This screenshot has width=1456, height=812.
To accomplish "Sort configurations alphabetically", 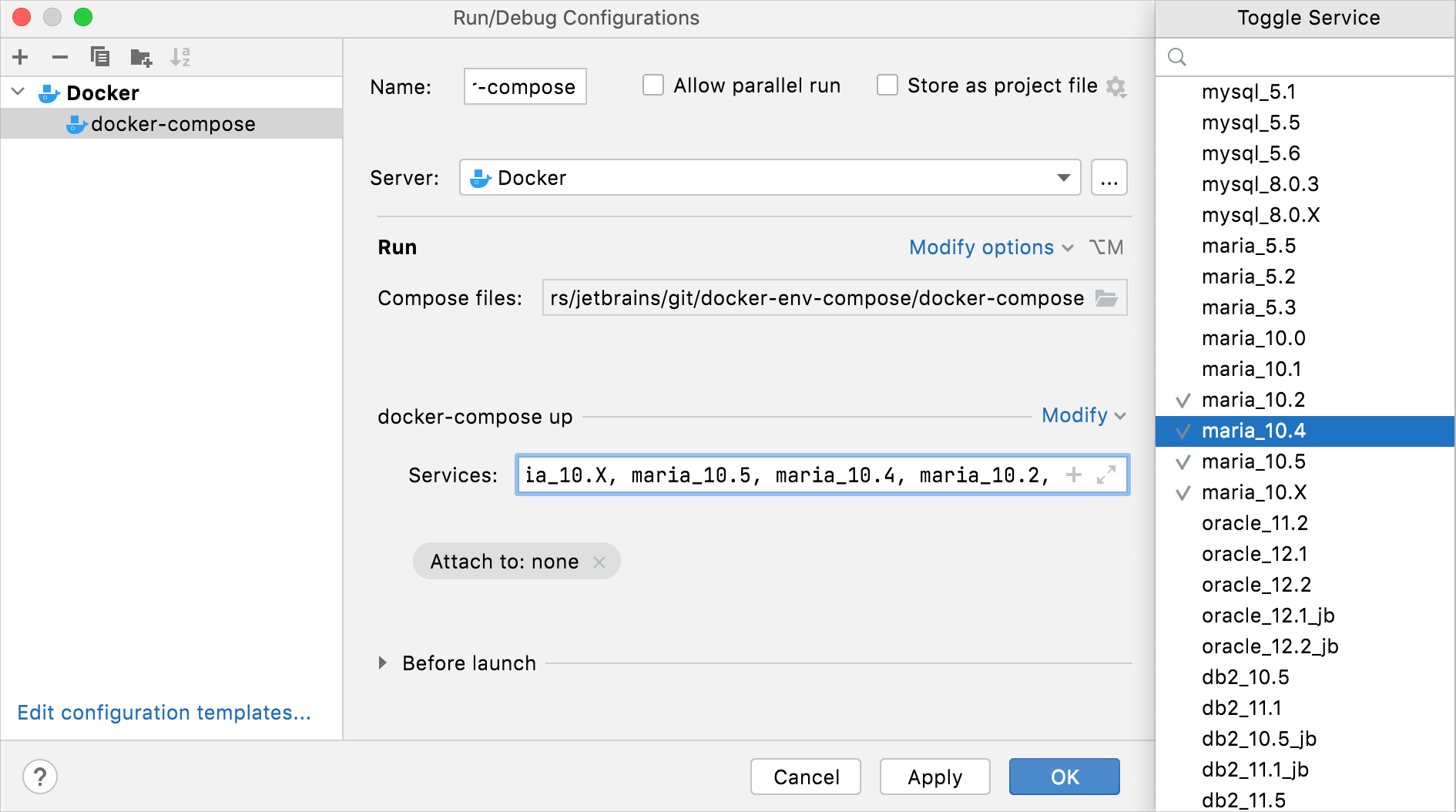I will click(x=180, y=57).
